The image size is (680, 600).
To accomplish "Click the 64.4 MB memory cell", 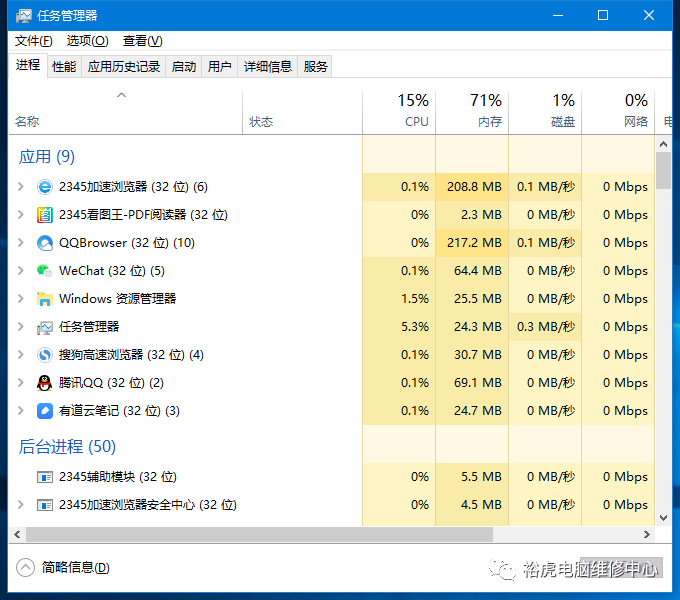I will point(472,271).
